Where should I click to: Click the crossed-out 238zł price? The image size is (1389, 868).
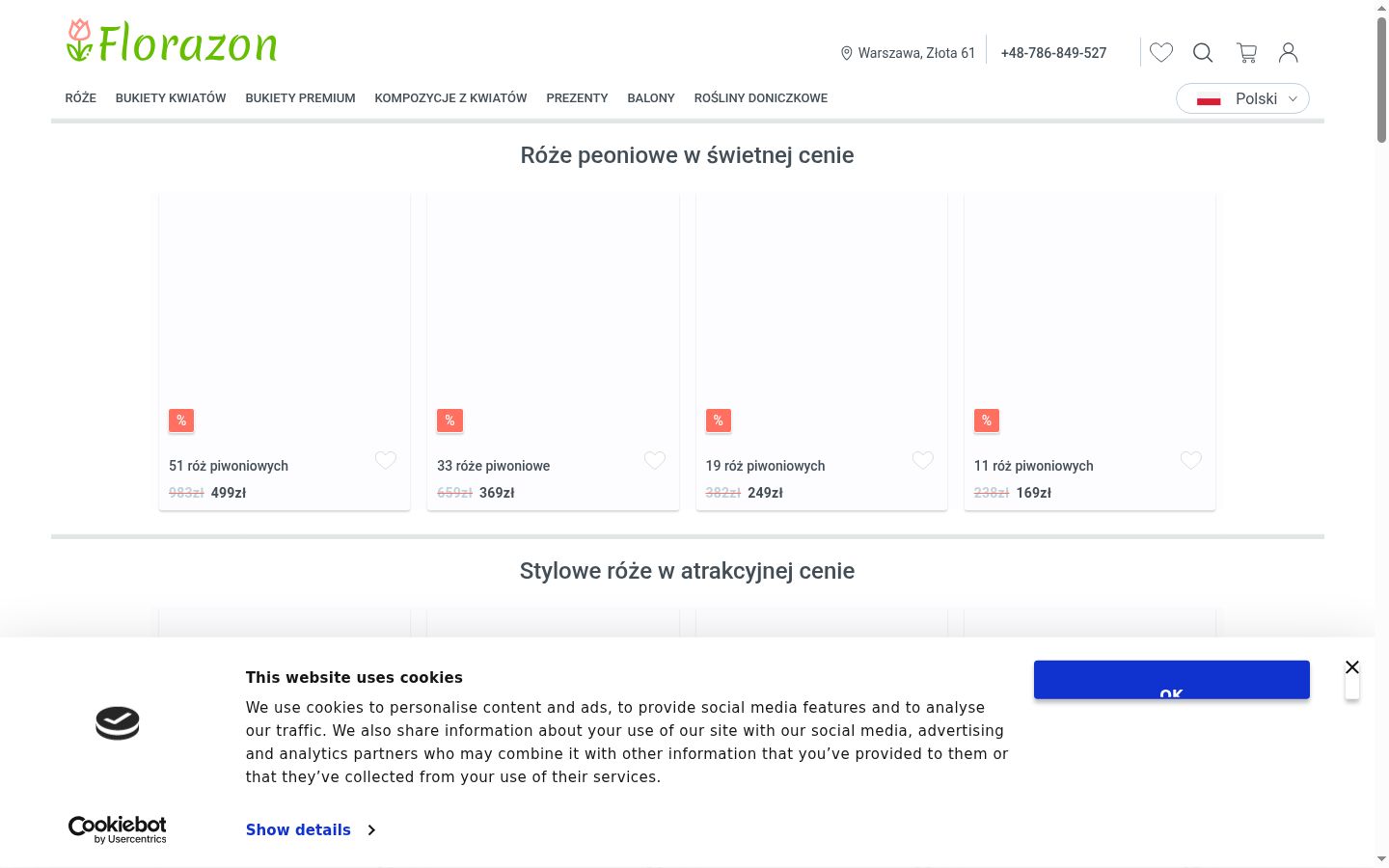pos(992,493)
